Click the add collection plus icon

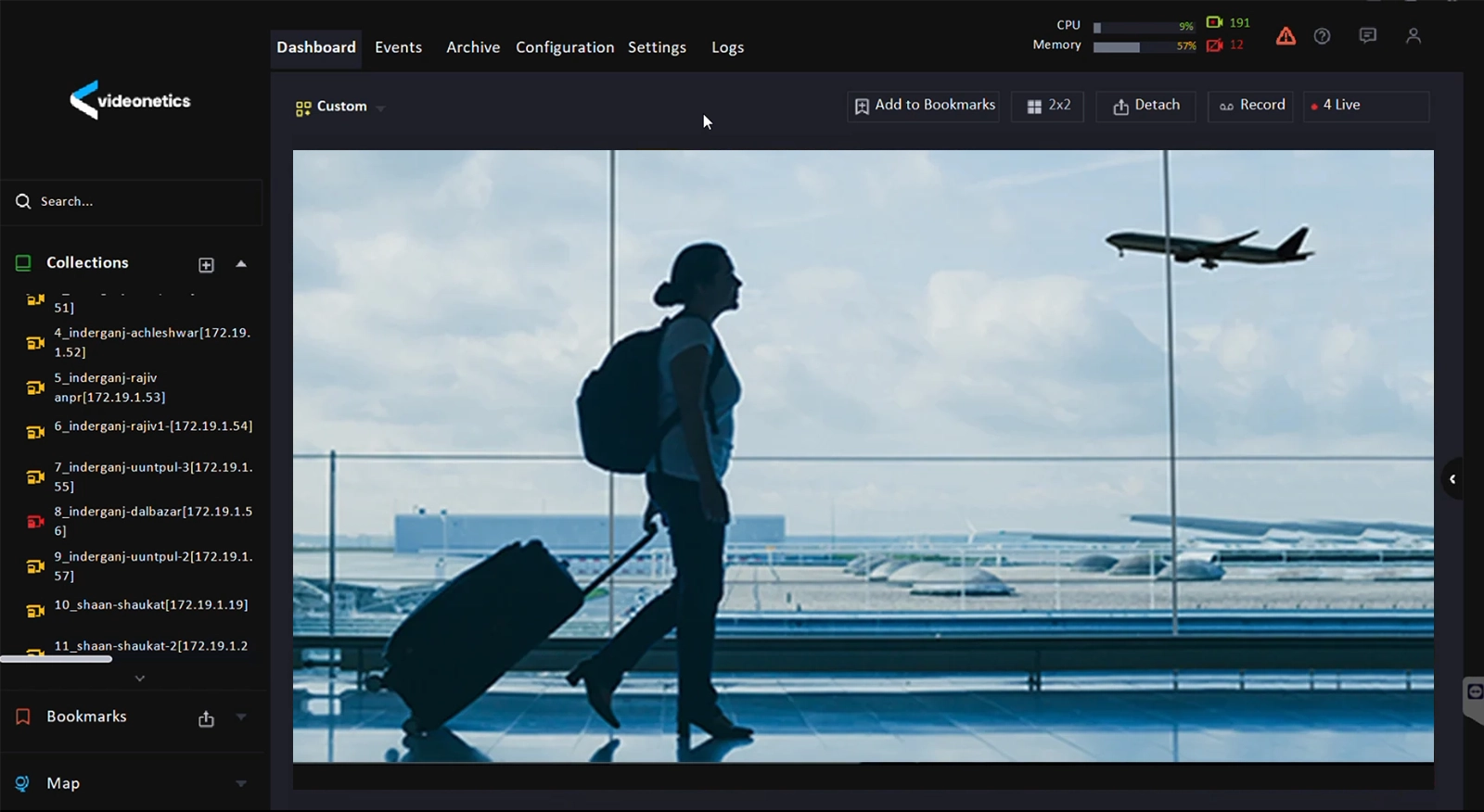point(206,265)
